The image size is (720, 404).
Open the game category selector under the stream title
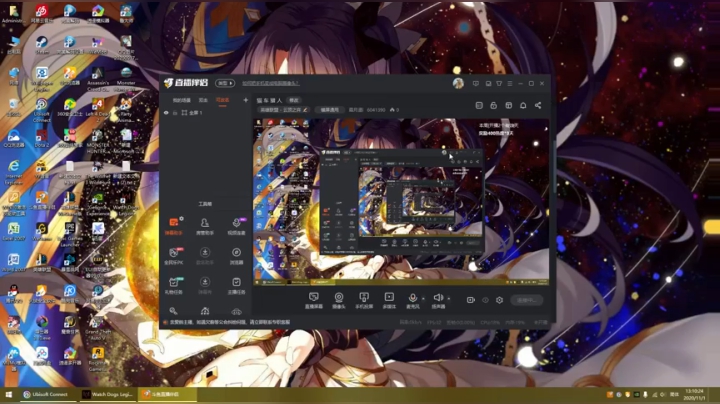[x=284, y=110]
